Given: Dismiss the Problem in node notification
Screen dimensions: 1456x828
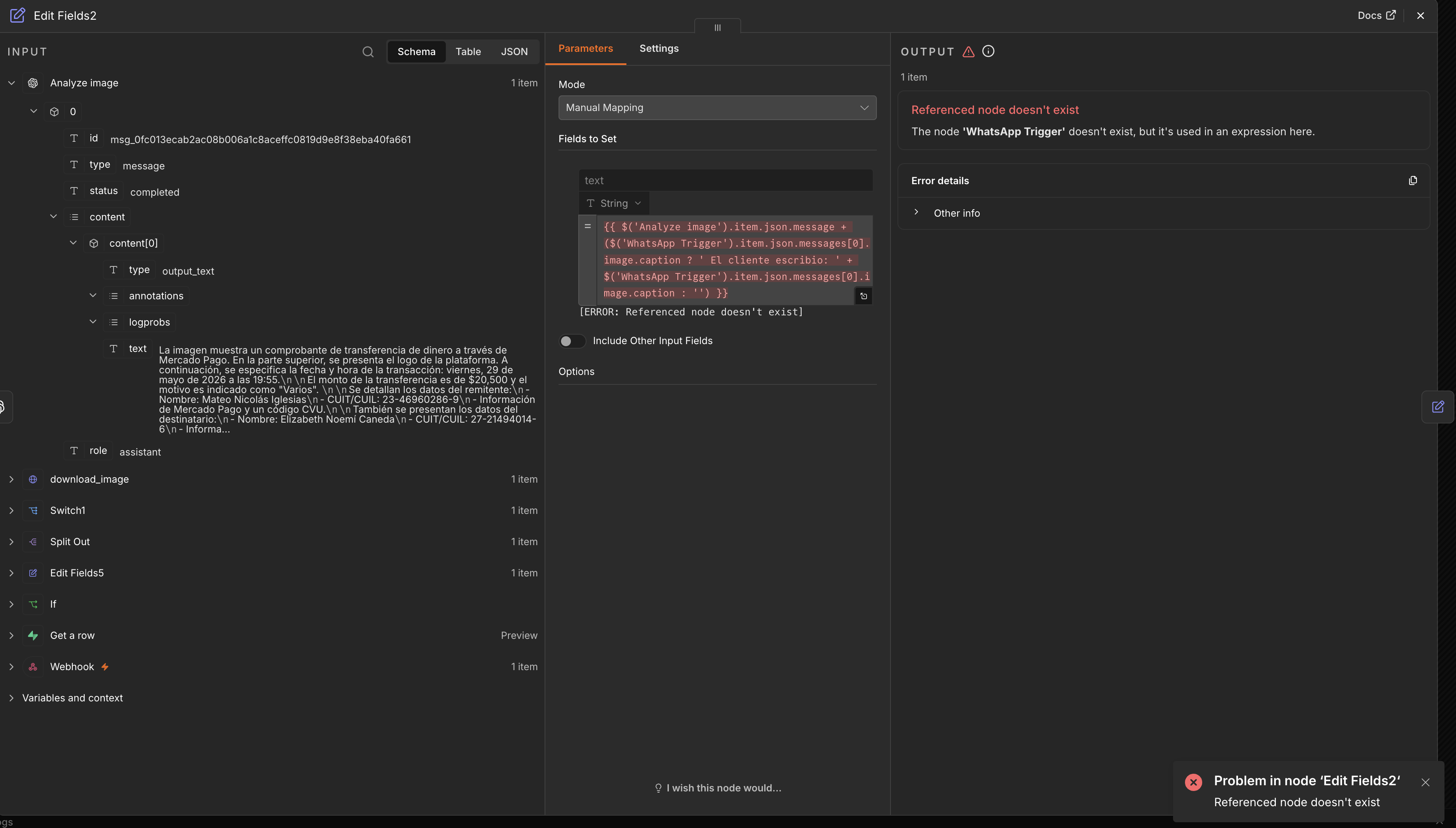Looking at the screenshot, I should coord(1425,782).
